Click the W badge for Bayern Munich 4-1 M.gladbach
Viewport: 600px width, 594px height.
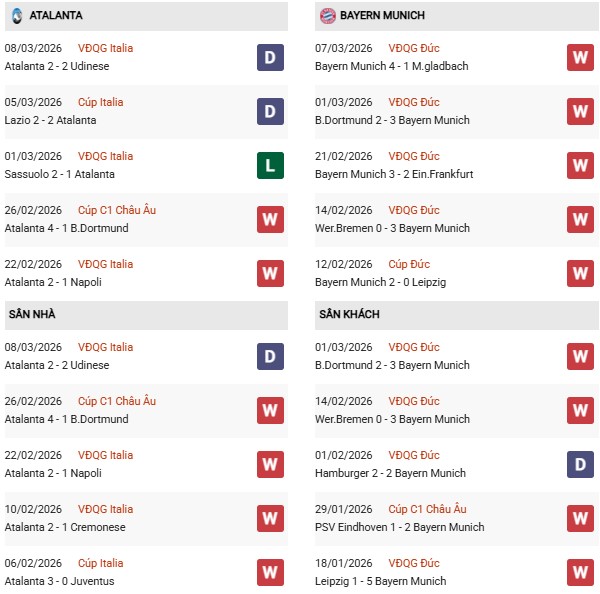pos(580,57)
